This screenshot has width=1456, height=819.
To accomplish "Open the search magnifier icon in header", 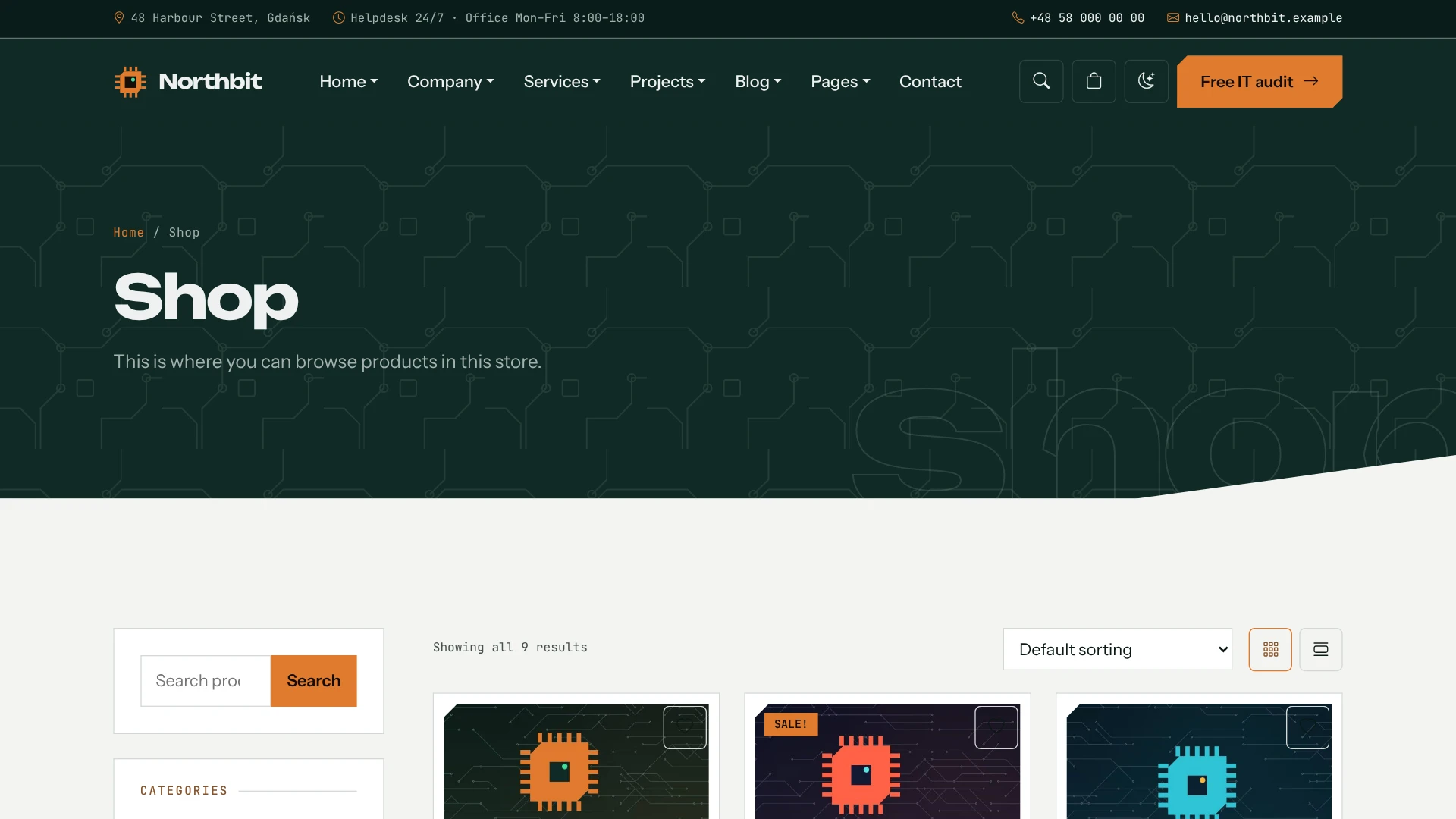I will pos(1041,81).
